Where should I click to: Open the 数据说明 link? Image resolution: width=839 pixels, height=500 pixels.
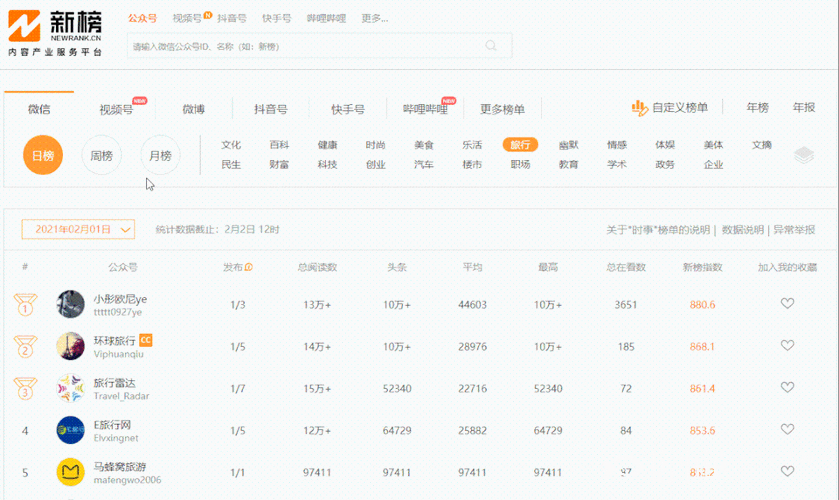[x=743, y=230]
